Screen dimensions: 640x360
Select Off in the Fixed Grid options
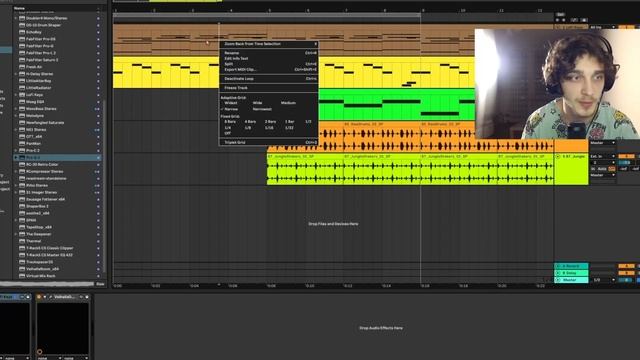(x=227, y=133)
